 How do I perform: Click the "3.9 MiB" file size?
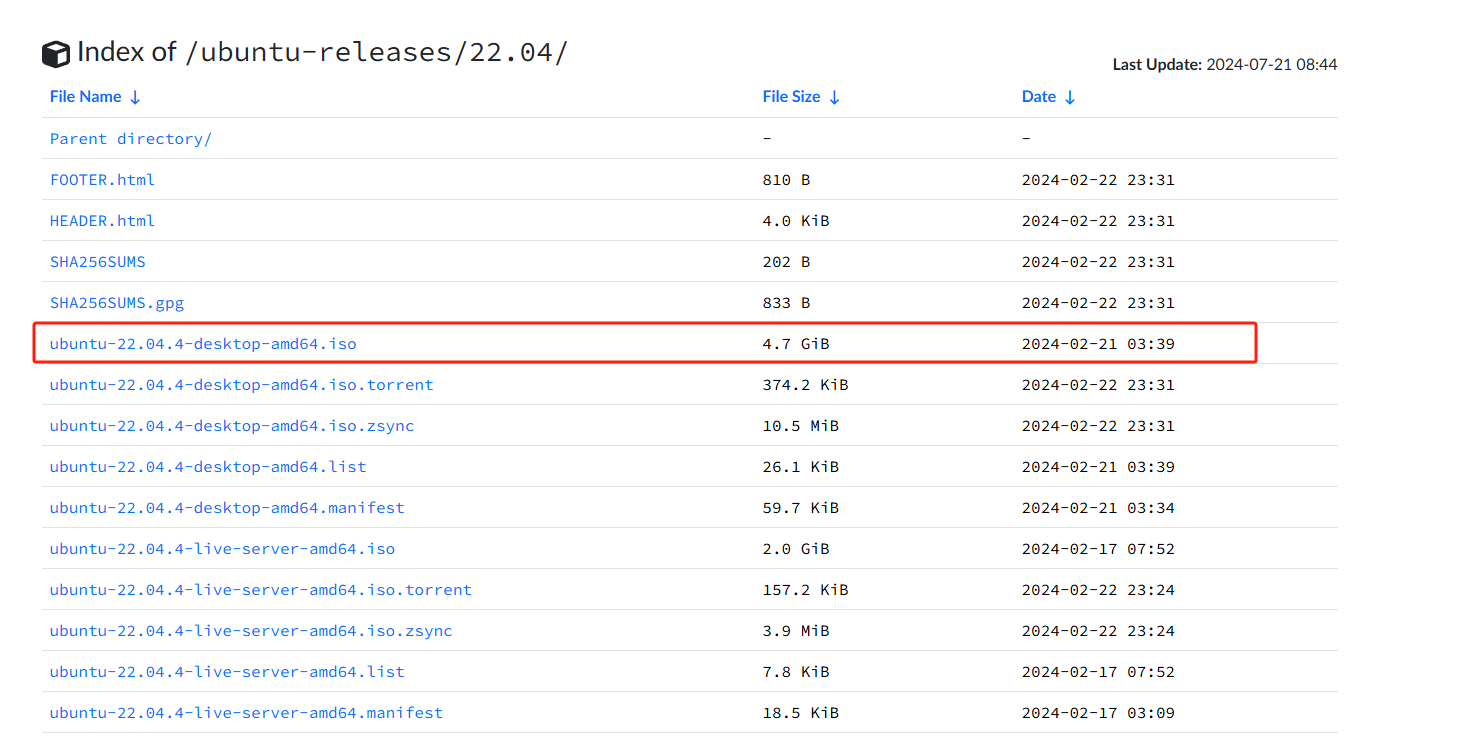pyautogui.click(x=796, y=631)
